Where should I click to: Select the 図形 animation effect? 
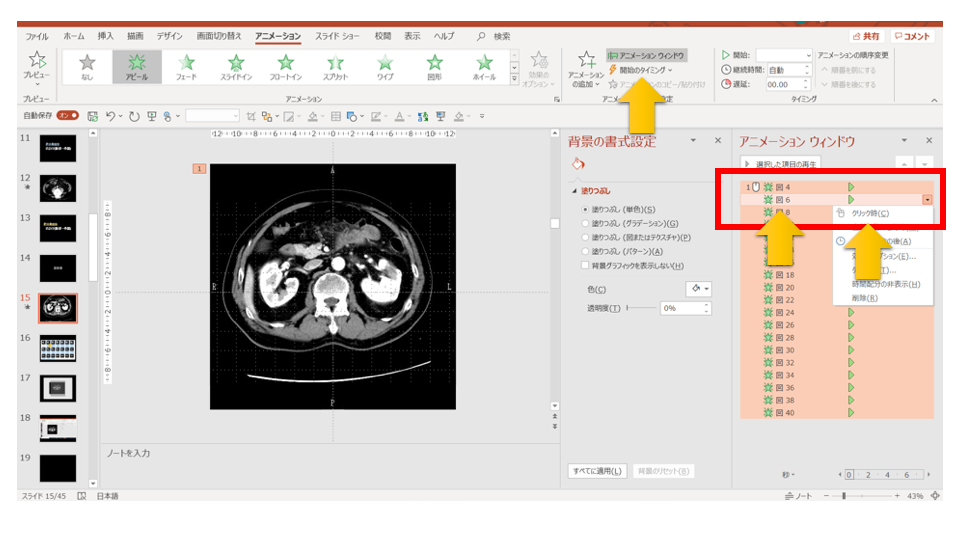click(434, 66)
